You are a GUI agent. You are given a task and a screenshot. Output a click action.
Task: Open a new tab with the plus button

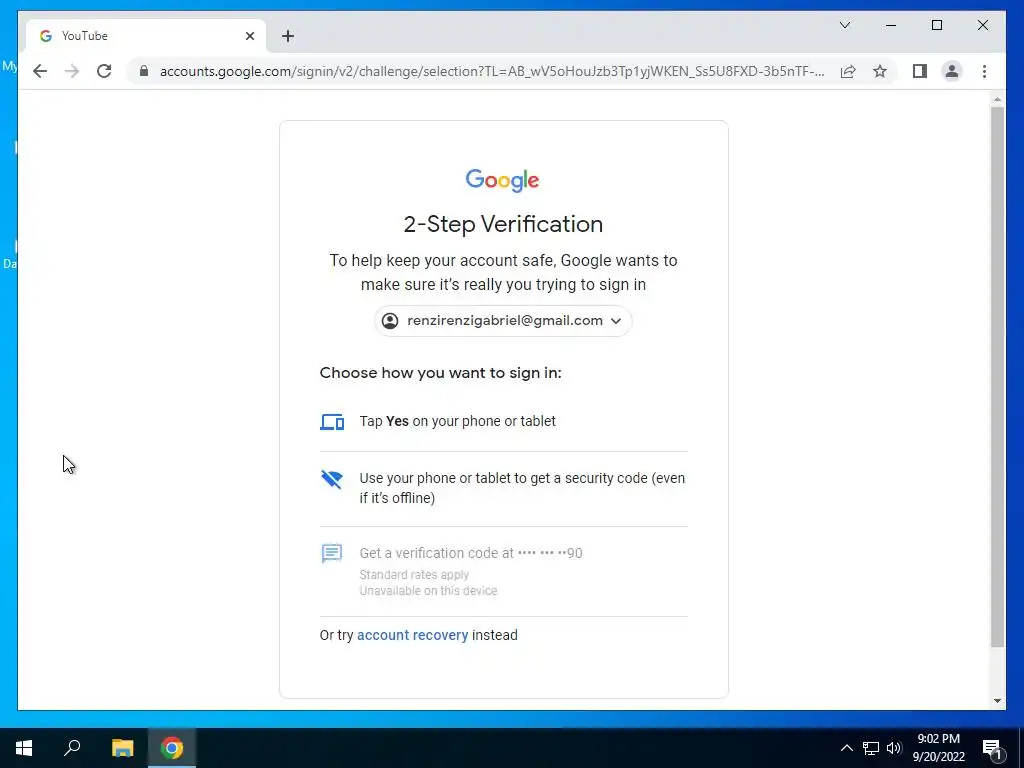[x=288, y=36]
